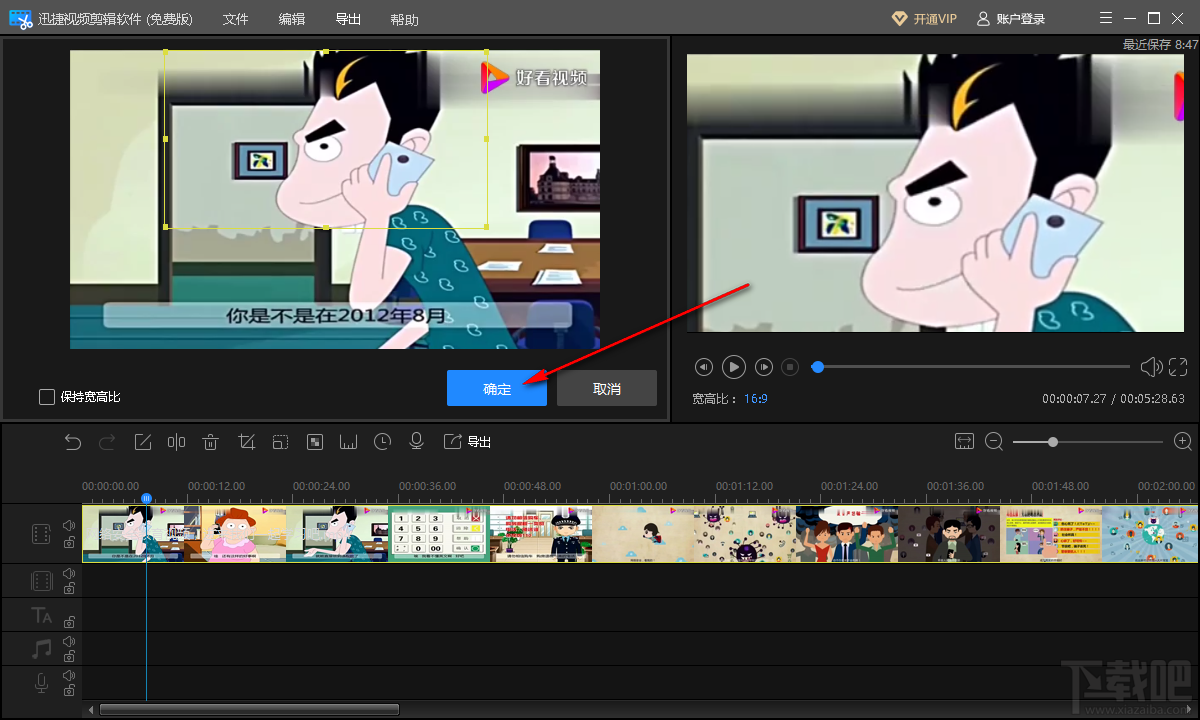
Task: Select the crop tool in the timeline toolbar
Action: tap(246, 442)
